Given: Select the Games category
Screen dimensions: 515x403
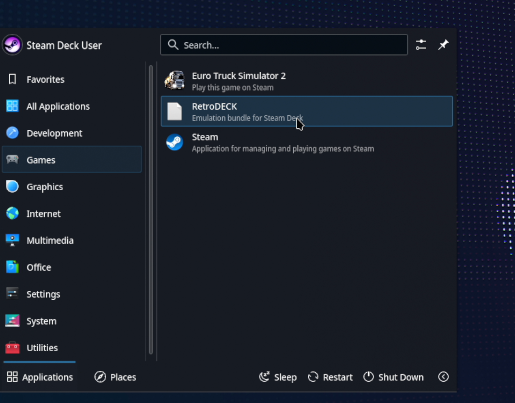Looking at the screenshot, I should point(72,160).
